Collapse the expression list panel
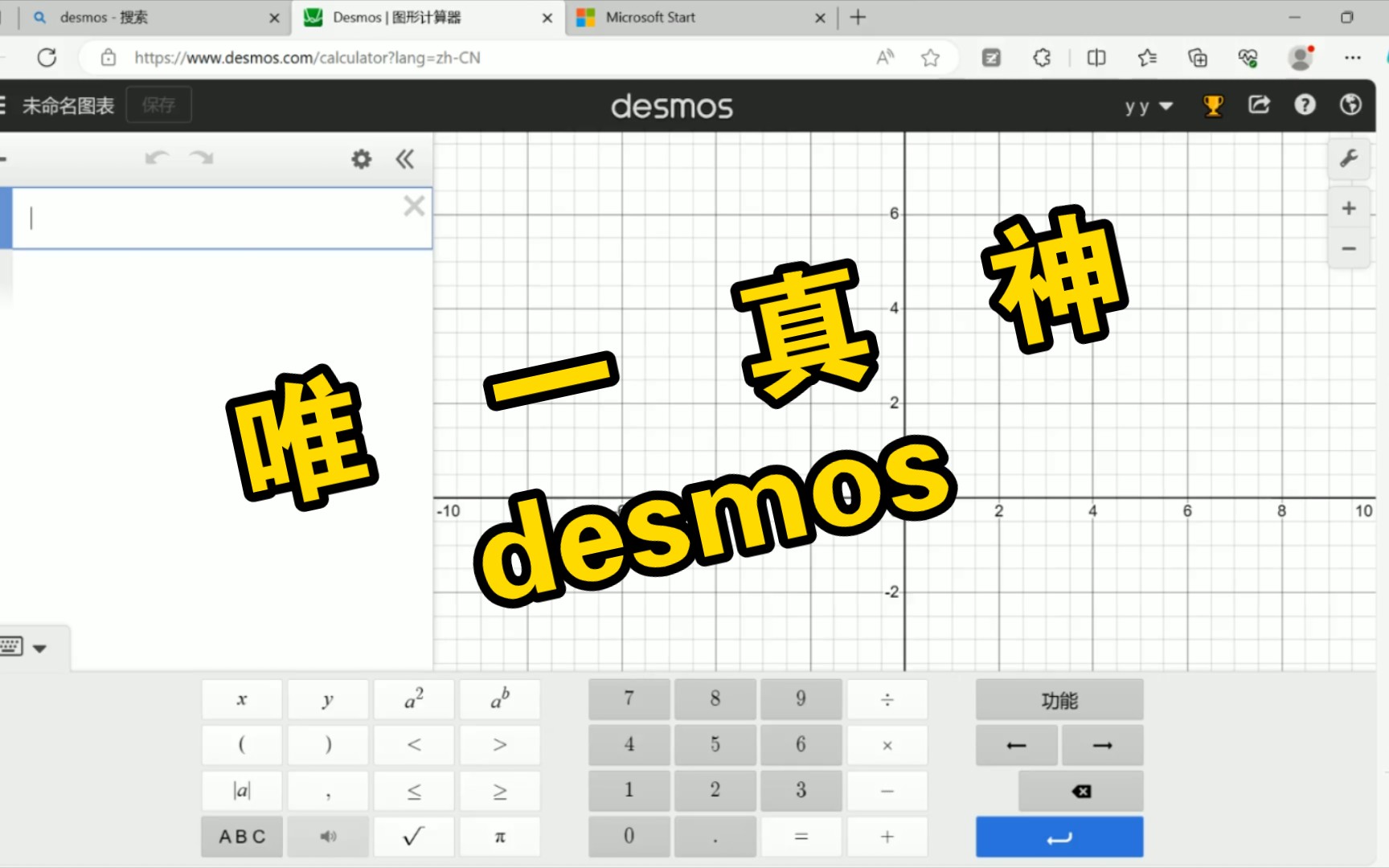The image size is (1389, 868). pyautogui.click(x=405, y=159)
